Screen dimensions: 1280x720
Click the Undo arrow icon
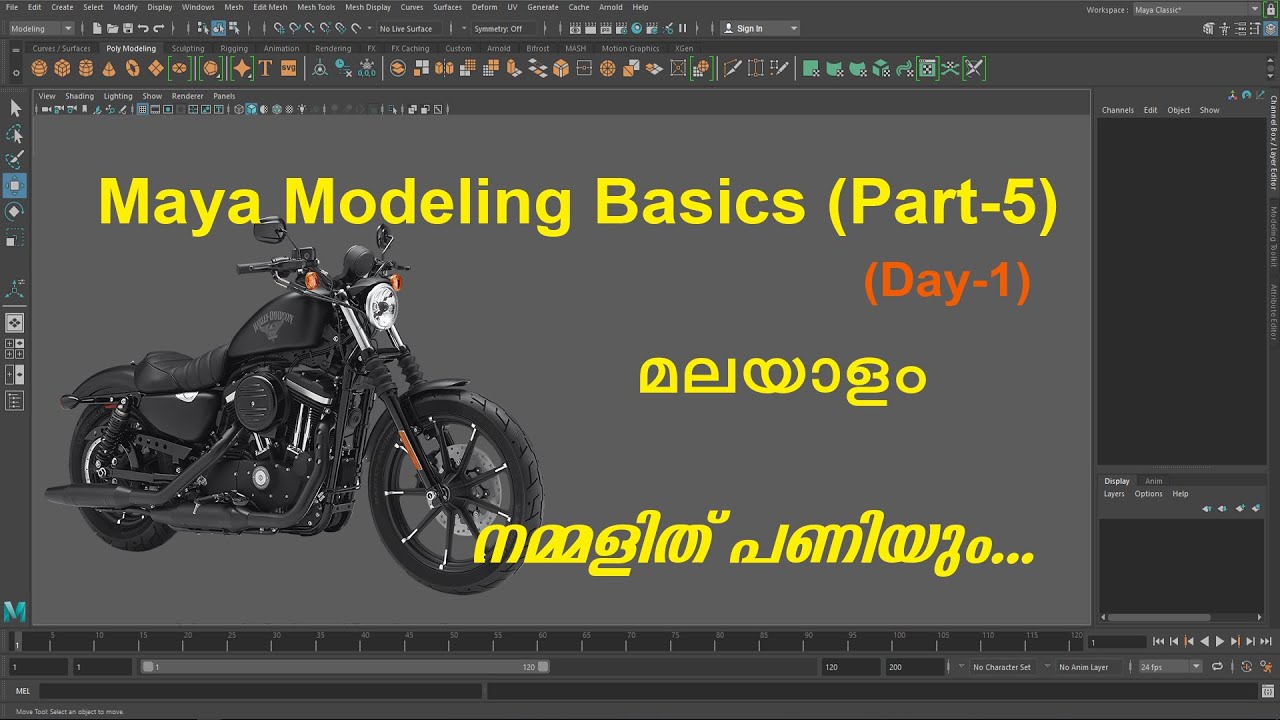[143, 28]
